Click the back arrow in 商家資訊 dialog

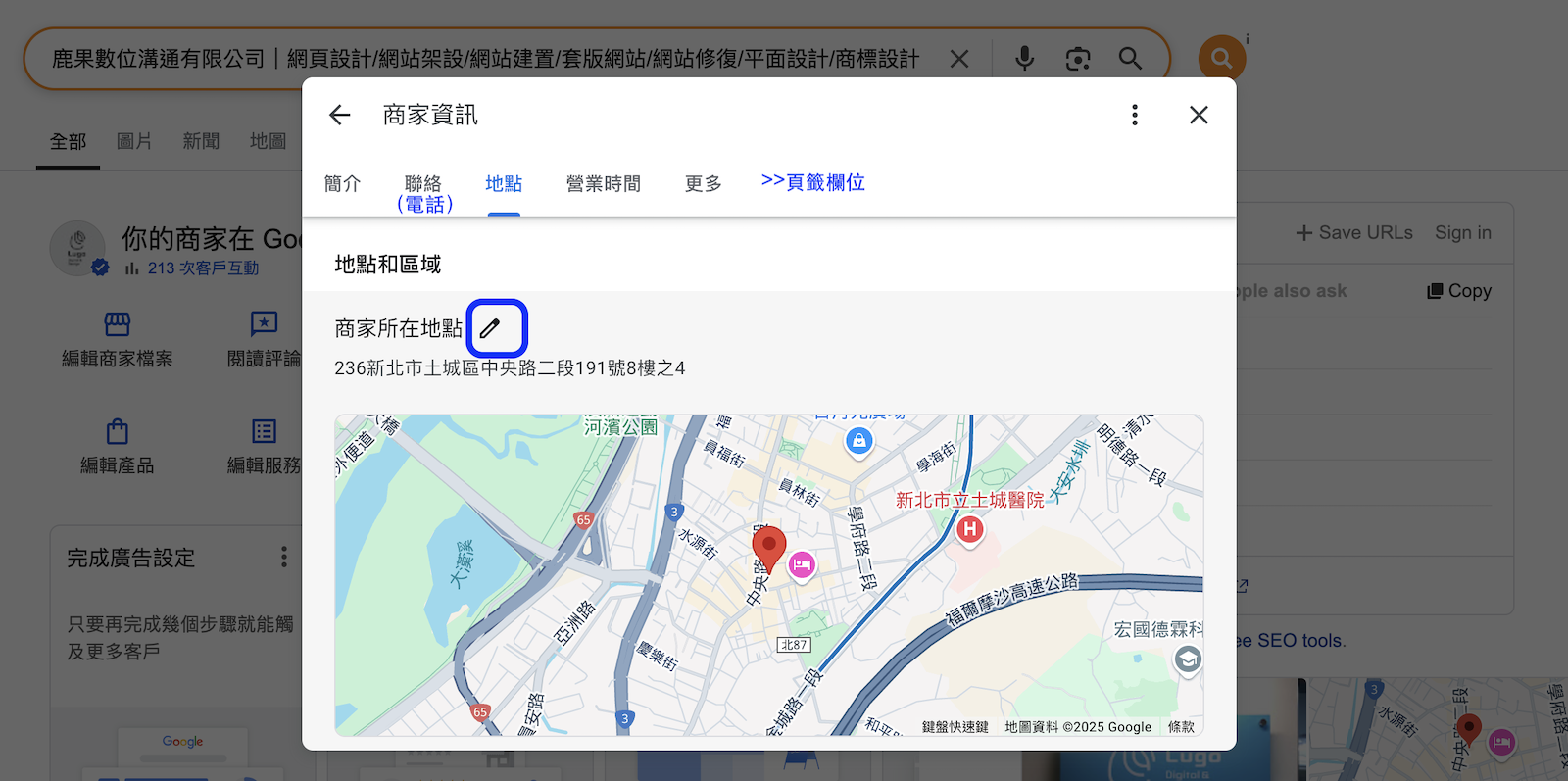tap(340, 116)
